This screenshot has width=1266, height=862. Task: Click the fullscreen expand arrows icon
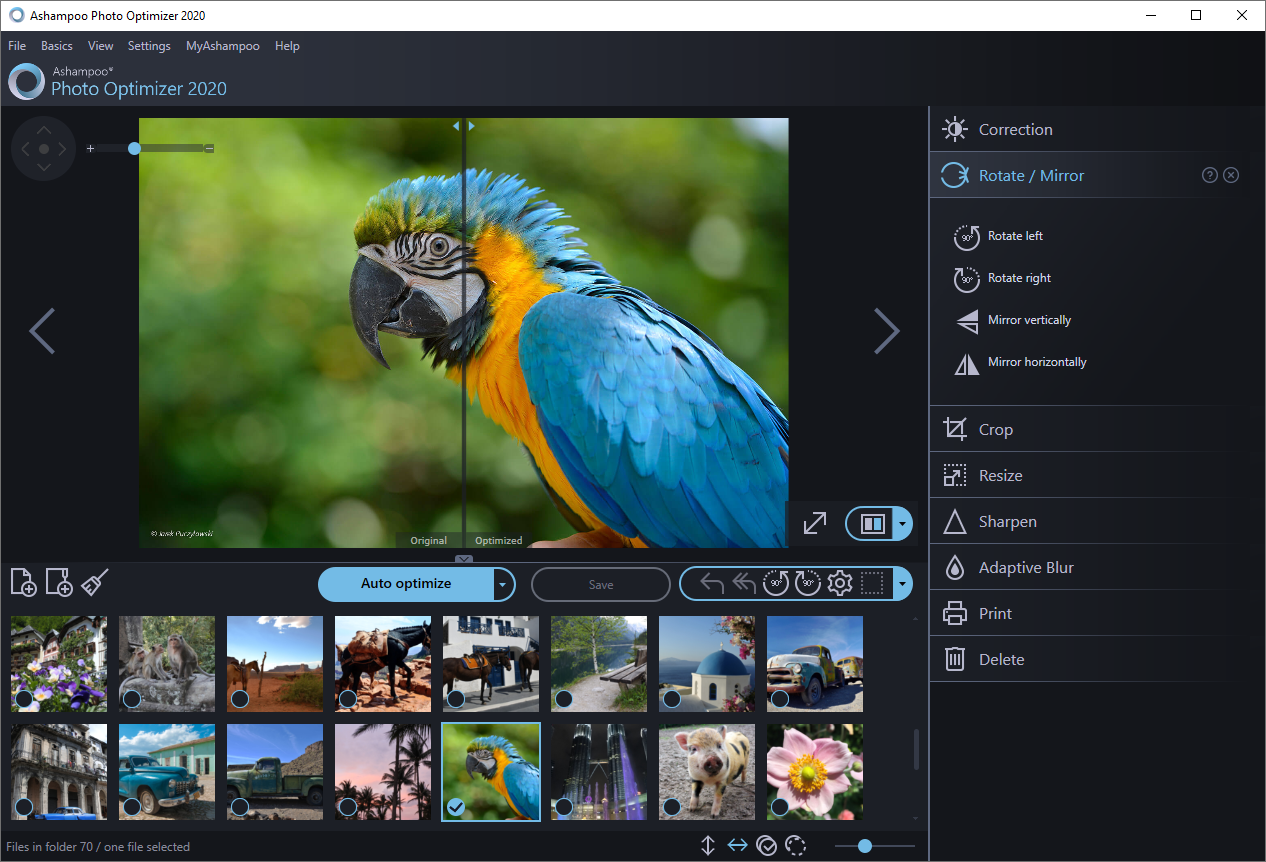(x=815, y=523)
